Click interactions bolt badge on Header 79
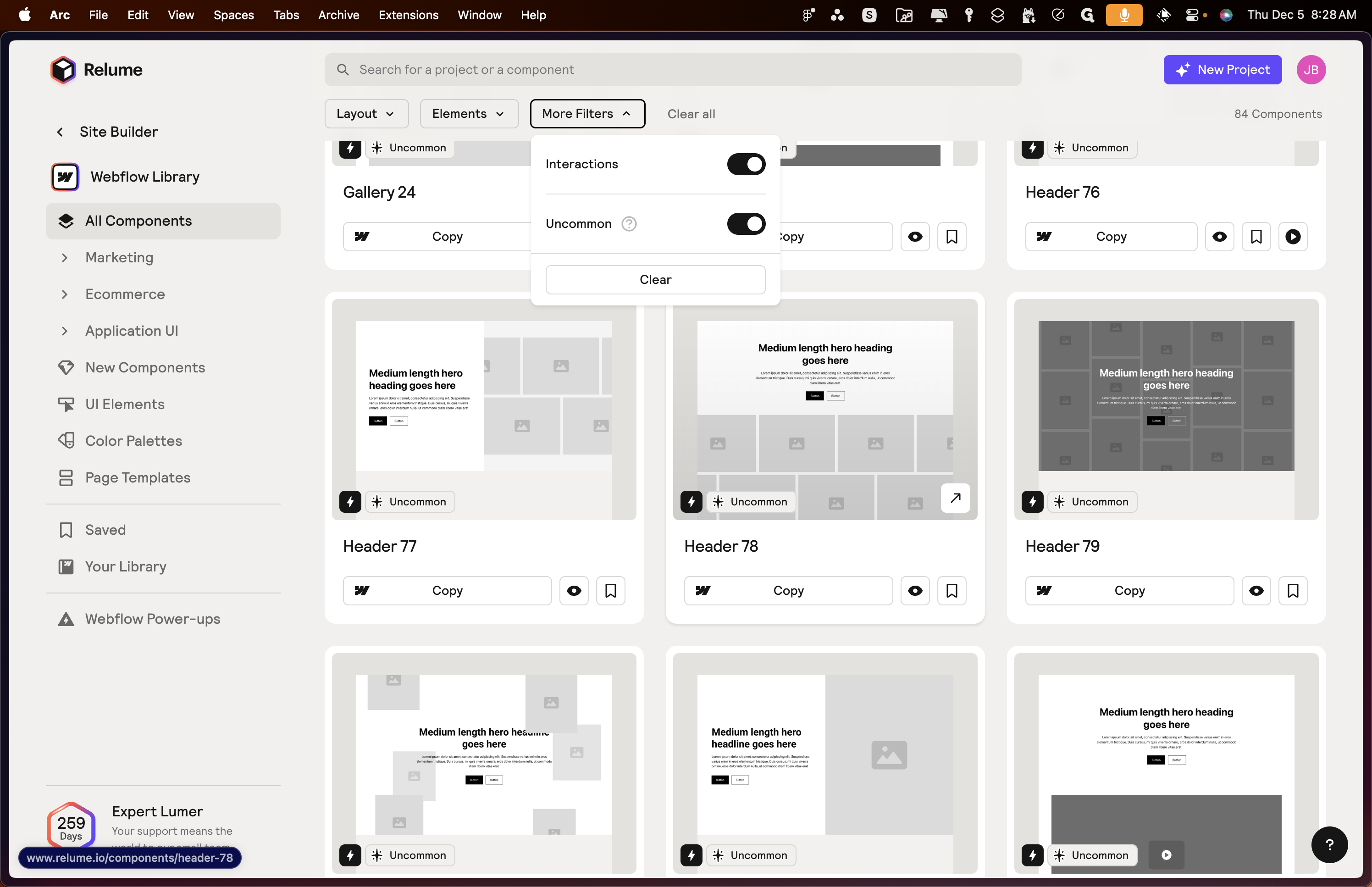The image size is (1372, 887). (1032, 502)
